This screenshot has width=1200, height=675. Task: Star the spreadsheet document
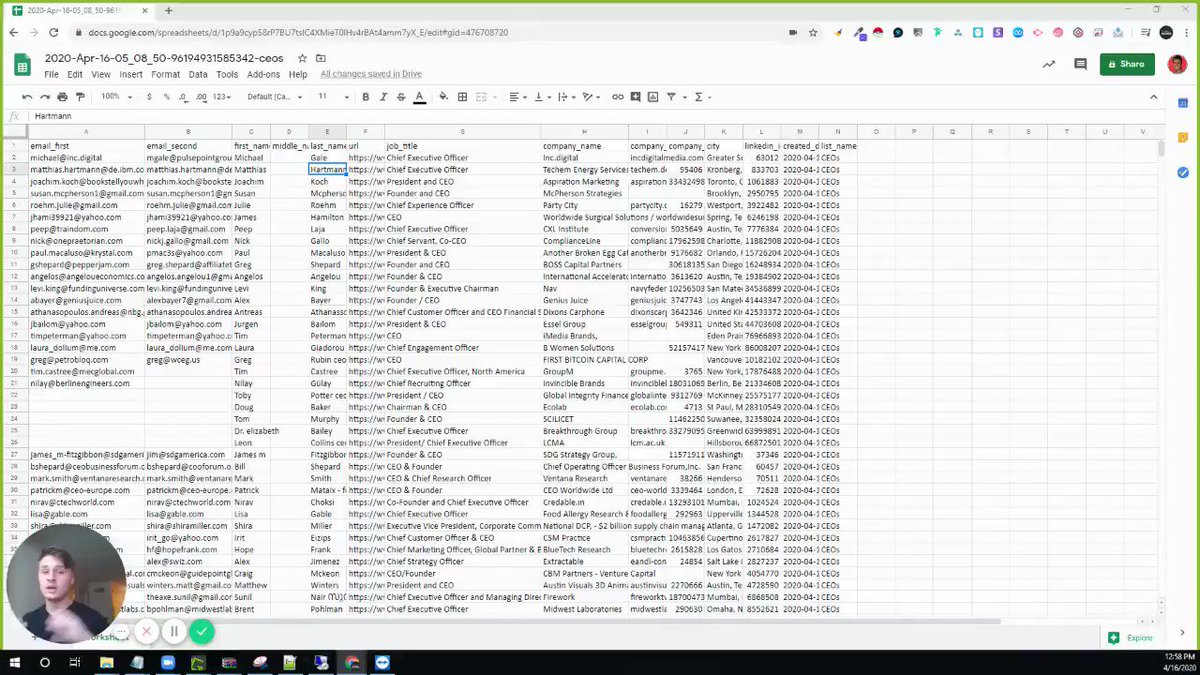(x=301, y=58)
